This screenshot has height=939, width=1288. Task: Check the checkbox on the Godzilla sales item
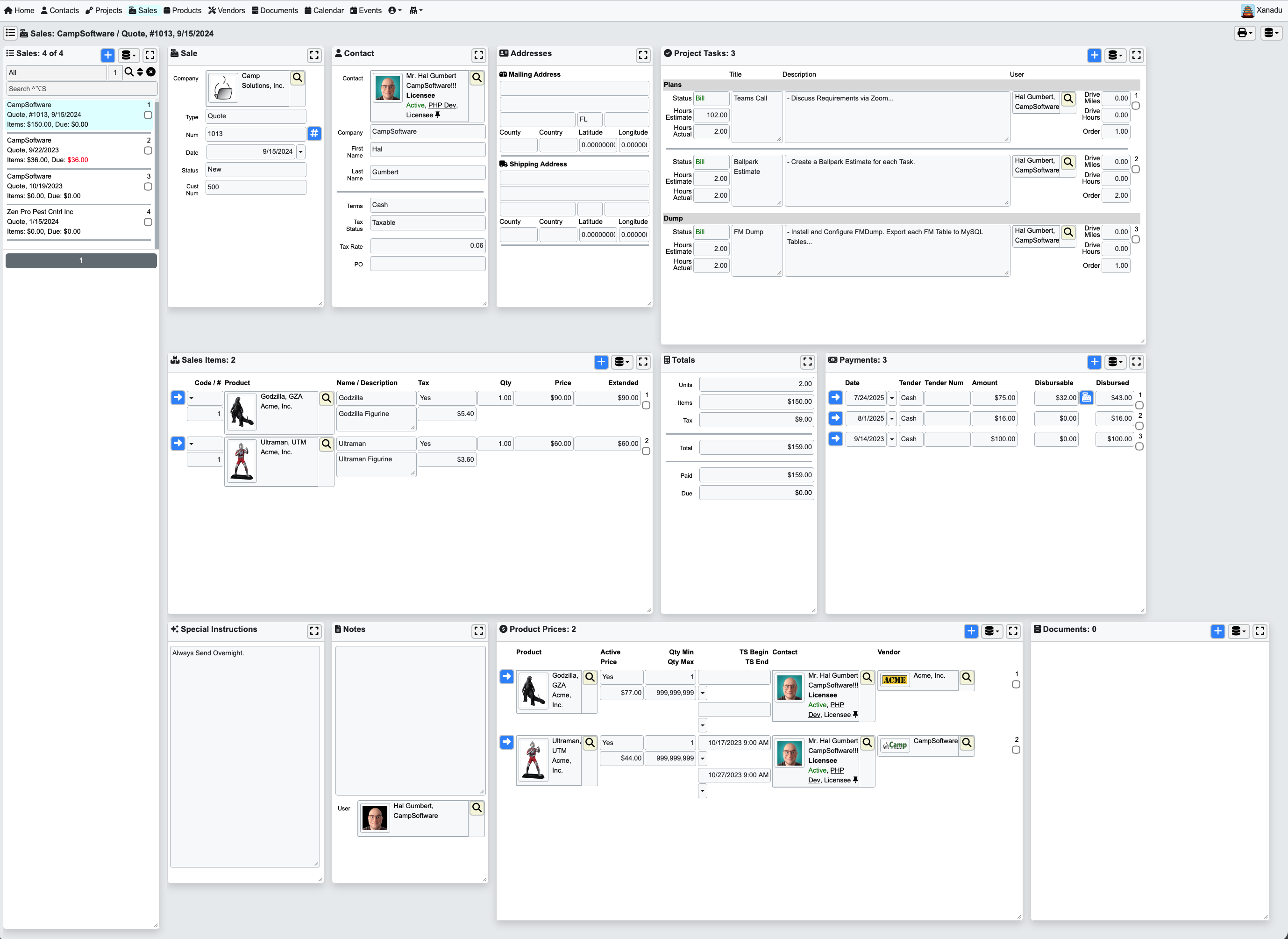[646, 405]
